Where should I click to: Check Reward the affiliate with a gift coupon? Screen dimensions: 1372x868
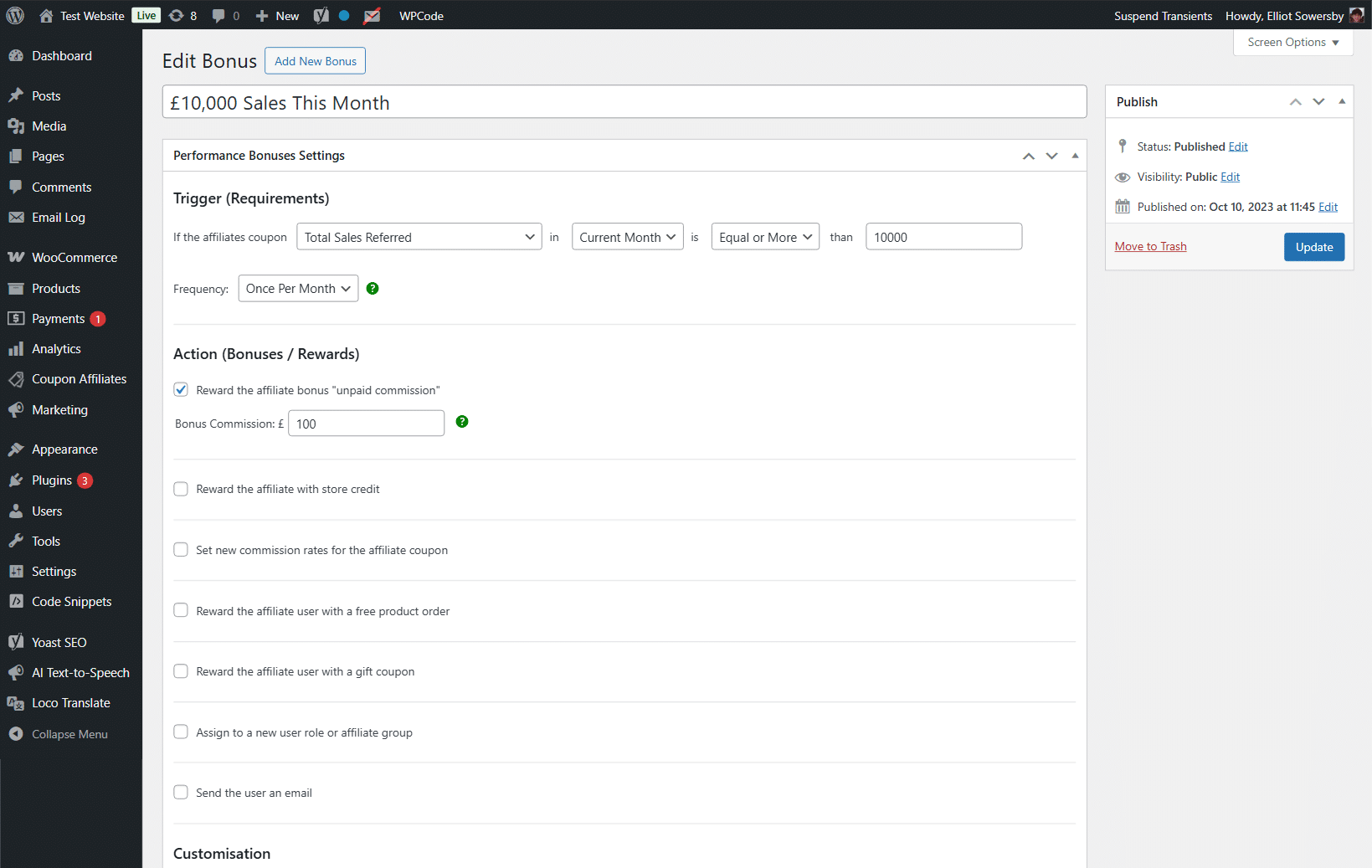(x=181, y=671)
